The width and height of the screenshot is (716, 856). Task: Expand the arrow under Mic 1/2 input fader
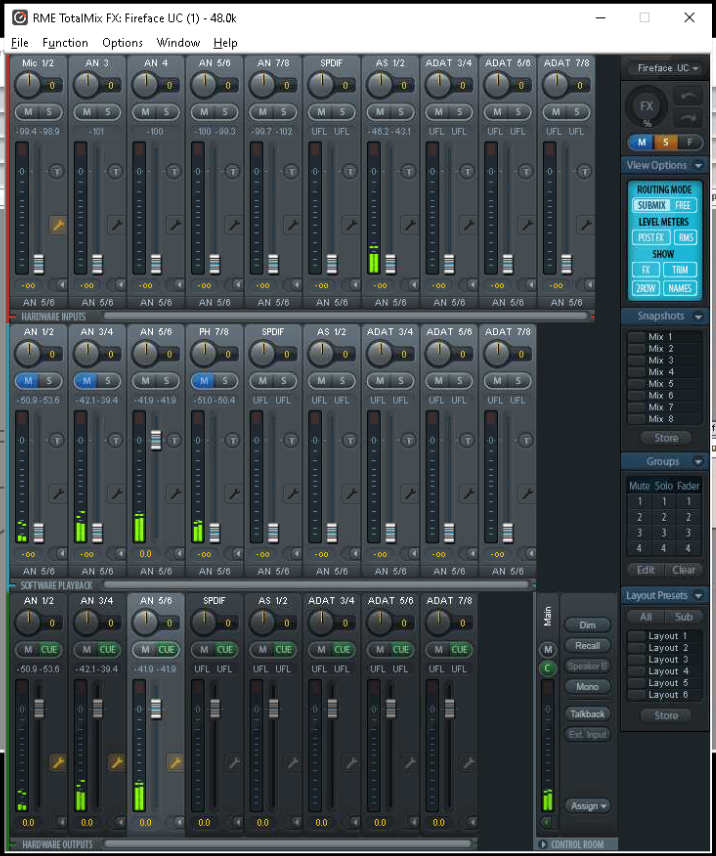coord(61,285)
